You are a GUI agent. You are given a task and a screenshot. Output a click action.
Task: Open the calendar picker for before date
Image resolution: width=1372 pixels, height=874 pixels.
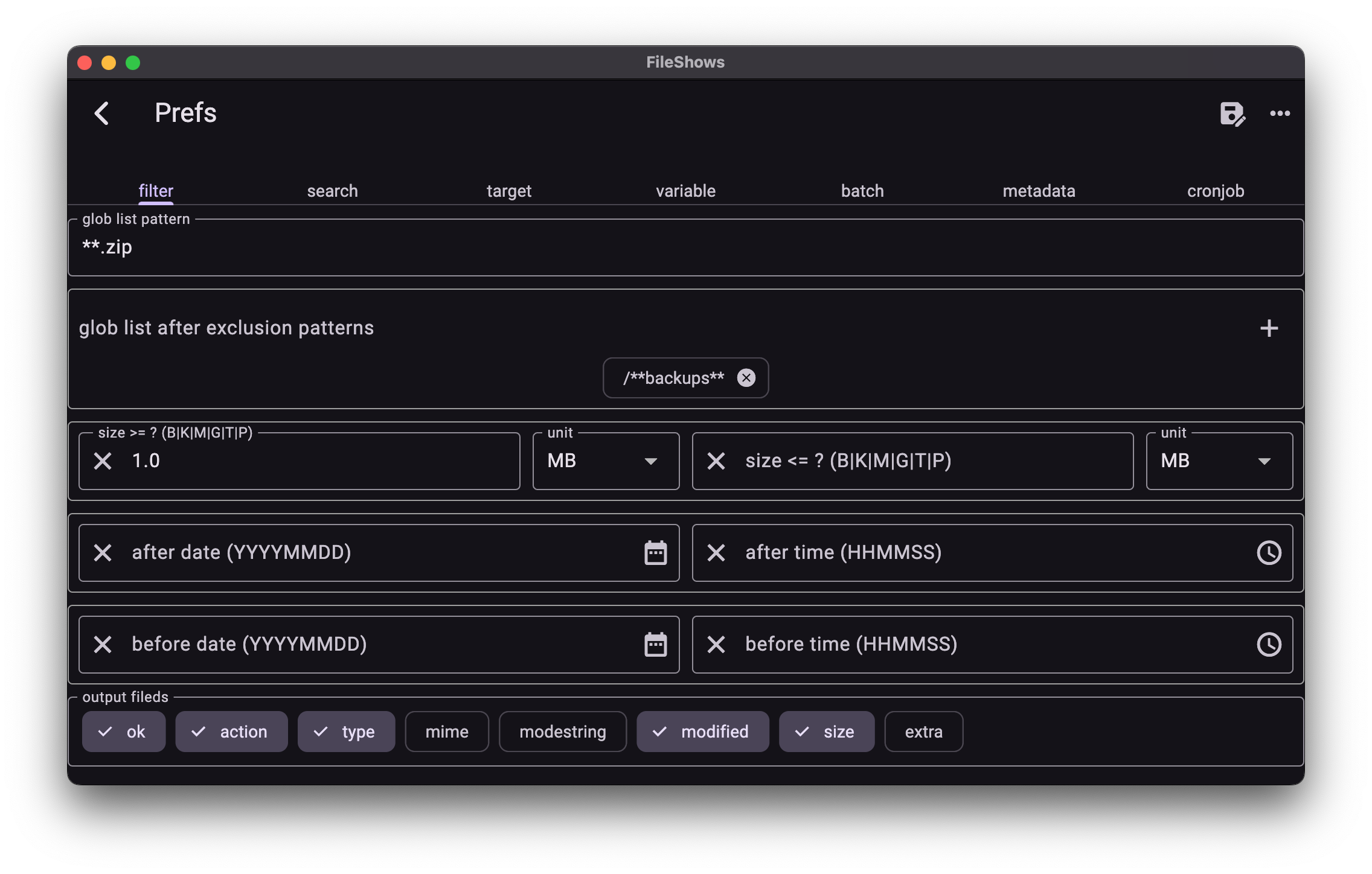[655, 645]
